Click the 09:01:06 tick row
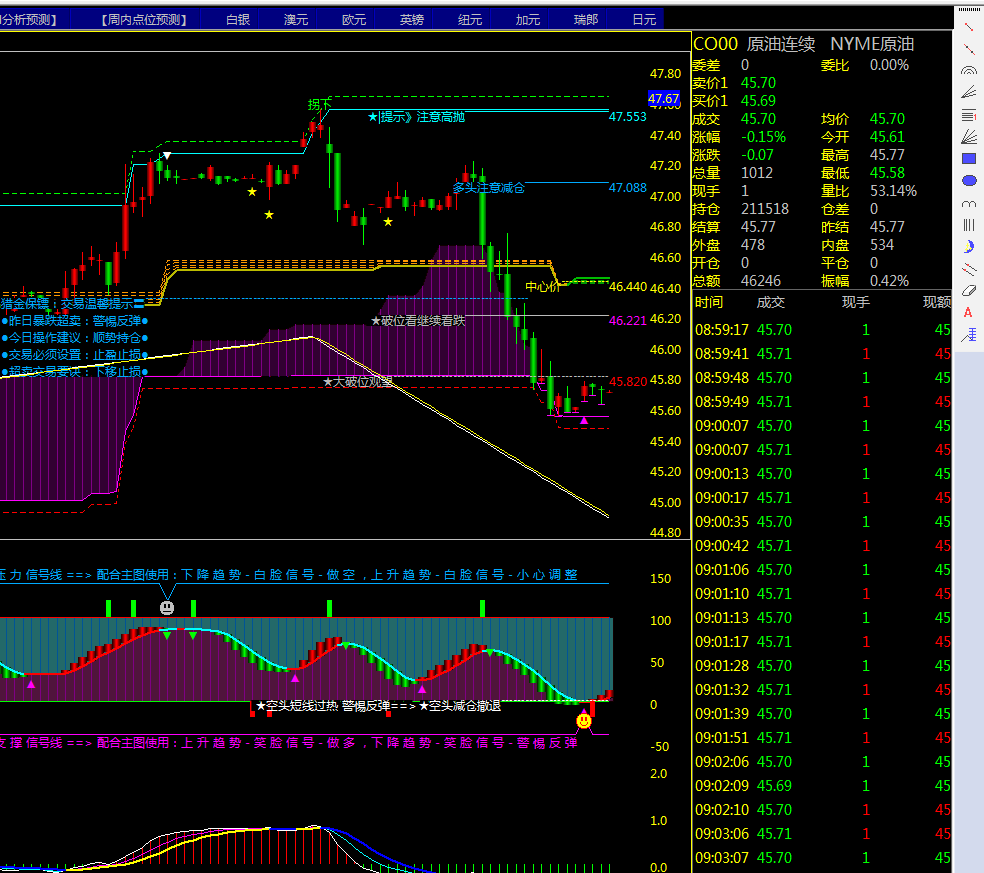This screenshot has height=873, width=984. [x=822, y=570]
